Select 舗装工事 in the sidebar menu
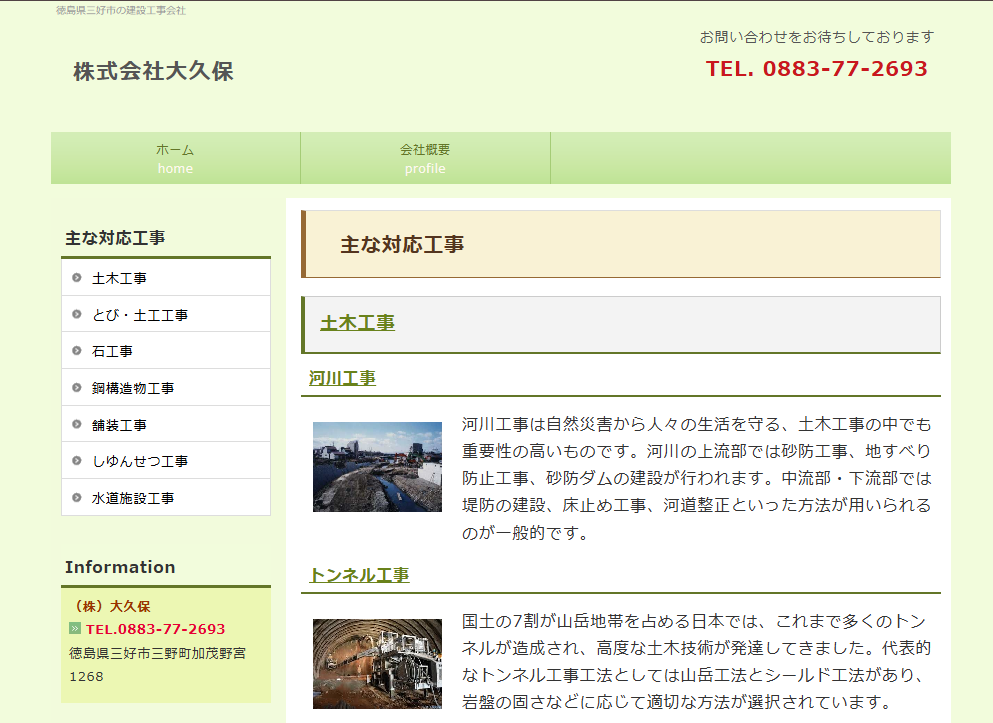Screen dimensions: 993x723 [x=166, y=424]
